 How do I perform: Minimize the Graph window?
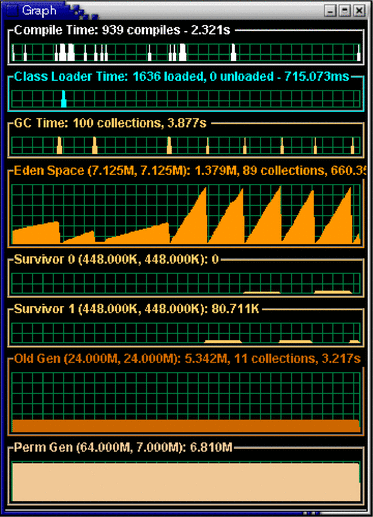[330, 11]
